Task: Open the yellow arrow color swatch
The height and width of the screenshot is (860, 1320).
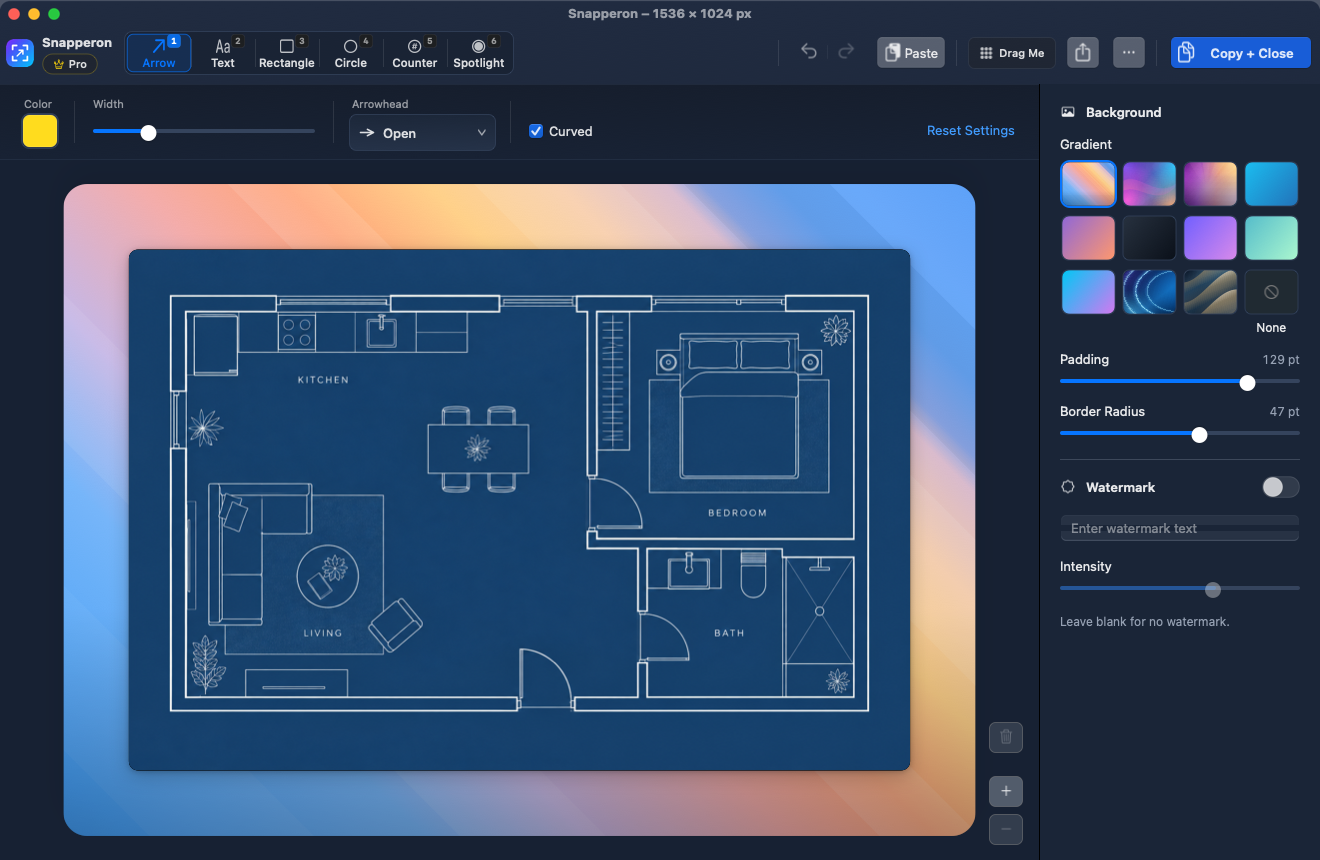Action: (x=40, y=131)
